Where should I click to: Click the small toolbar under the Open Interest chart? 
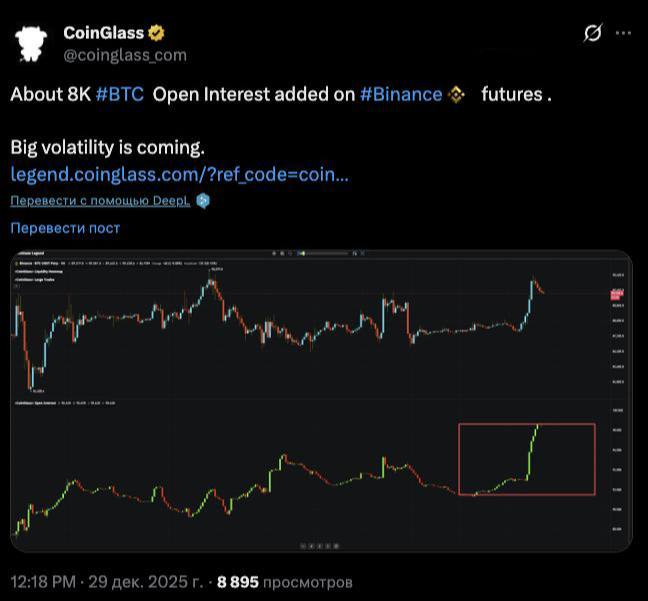[320, 545]
